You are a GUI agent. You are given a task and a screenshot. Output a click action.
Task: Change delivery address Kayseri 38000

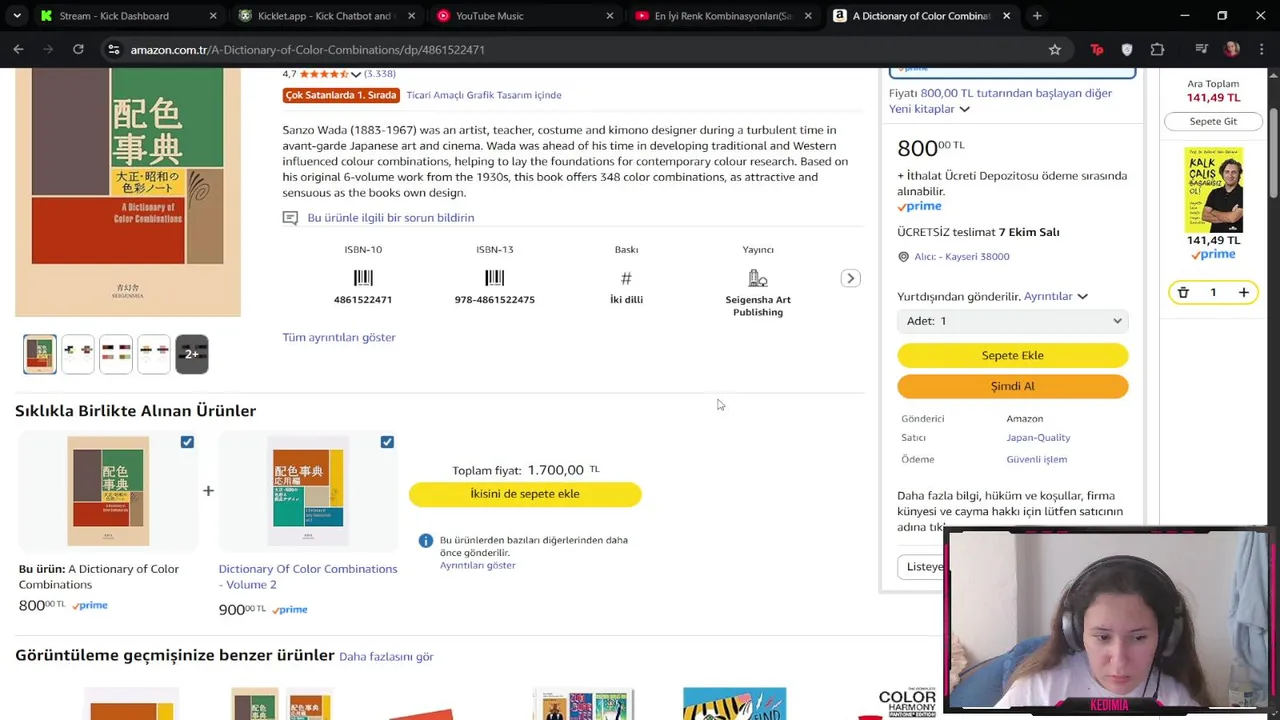961,256
